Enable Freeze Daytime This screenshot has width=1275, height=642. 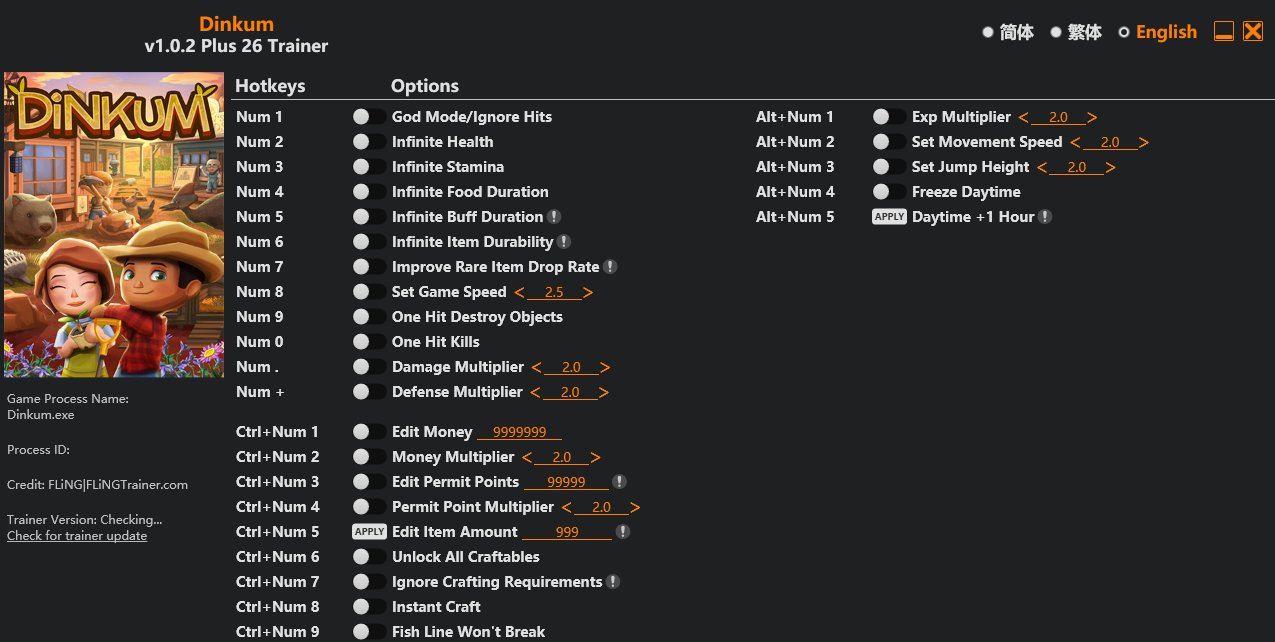[889, 192]
